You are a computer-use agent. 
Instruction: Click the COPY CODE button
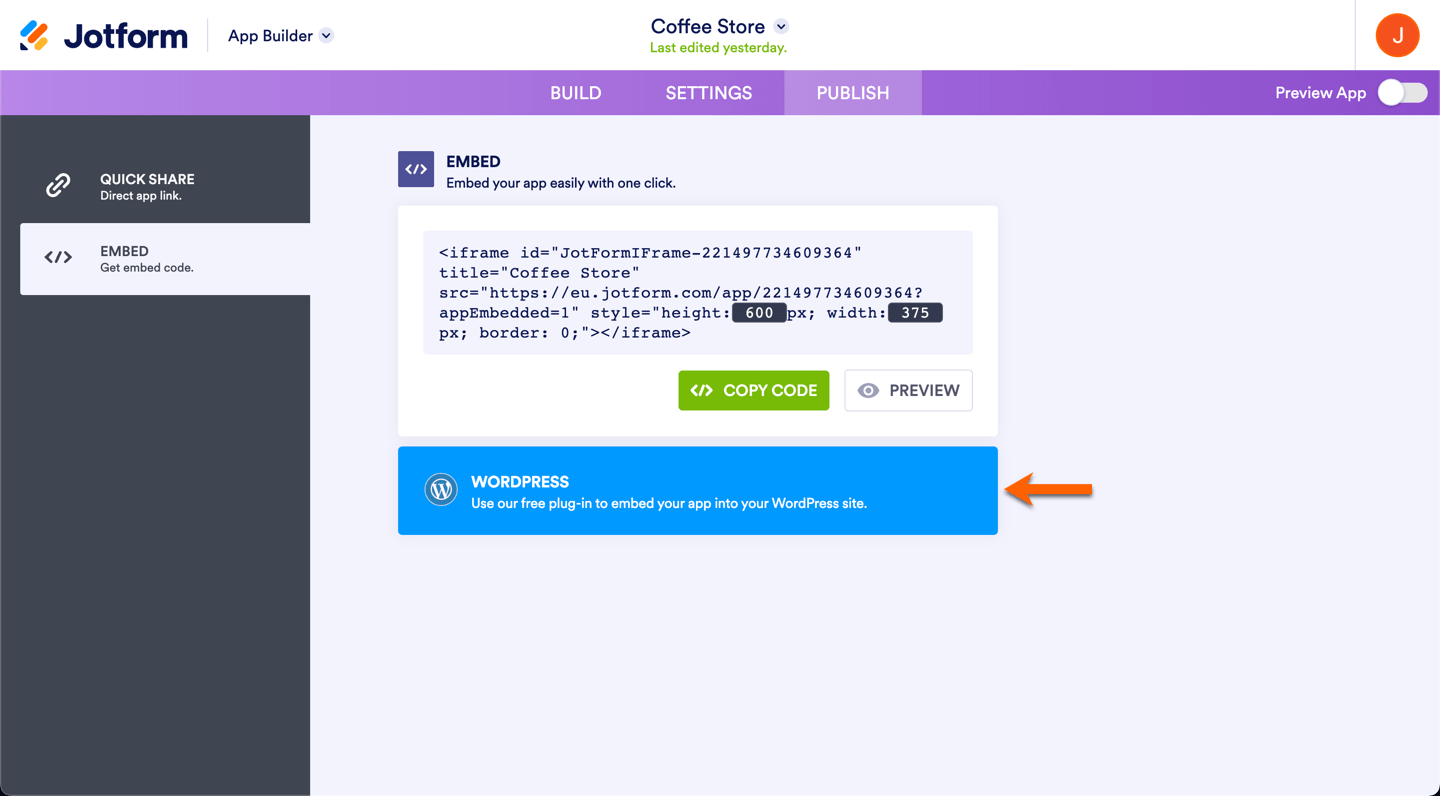tap(754, 391)
